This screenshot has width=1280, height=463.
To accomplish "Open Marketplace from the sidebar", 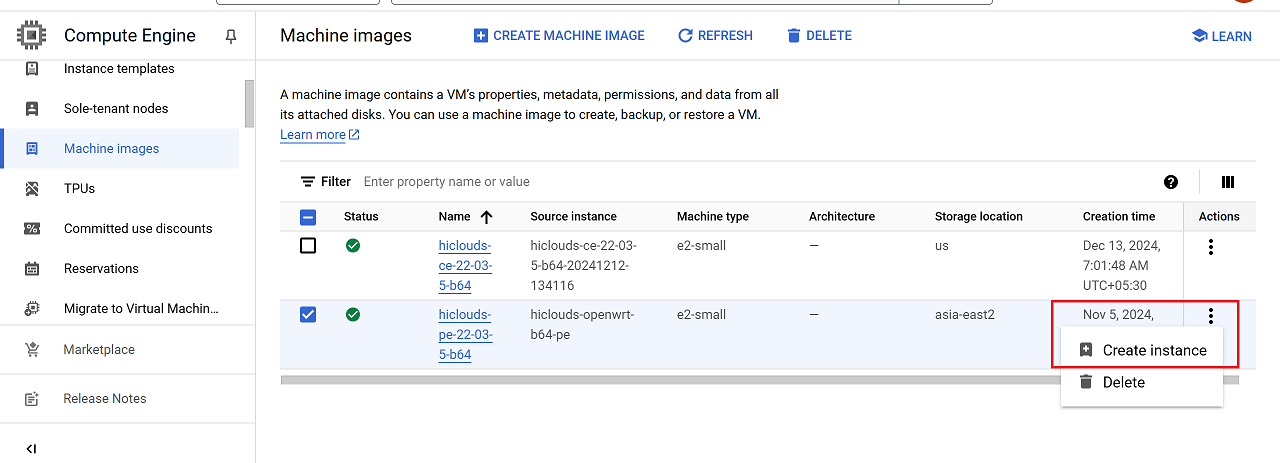I will pyautogui.click(x=99, y=350).
